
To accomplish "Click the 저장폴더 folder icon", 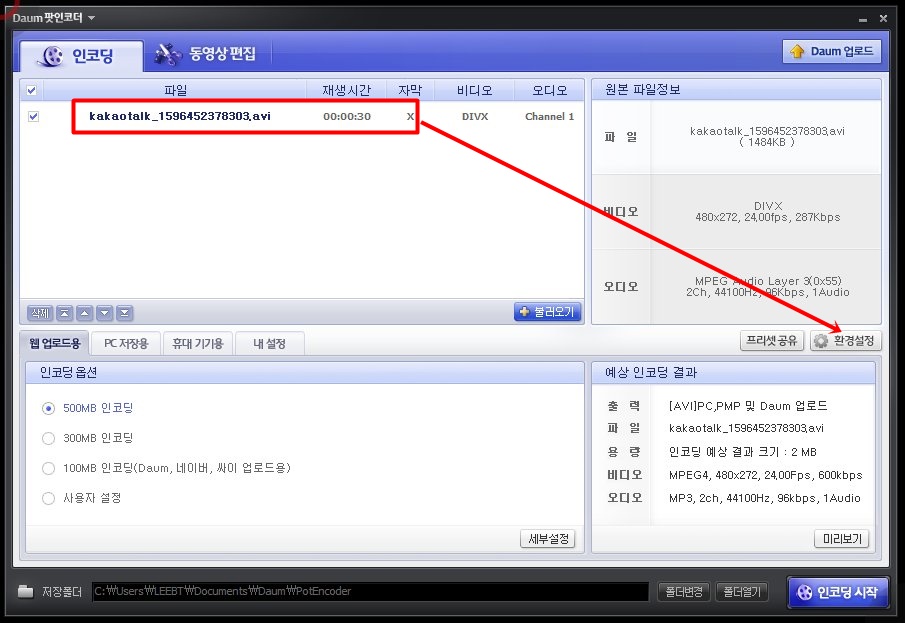I will pyautogui.click(x=25, y=591).
